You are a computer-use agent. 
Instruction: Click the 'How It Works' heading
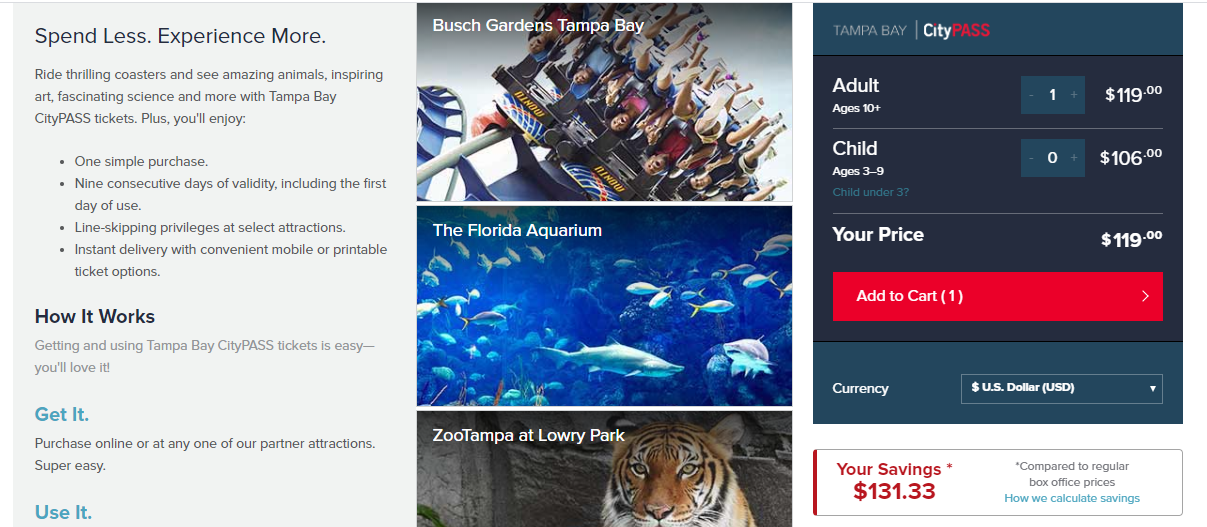[95, 316]
